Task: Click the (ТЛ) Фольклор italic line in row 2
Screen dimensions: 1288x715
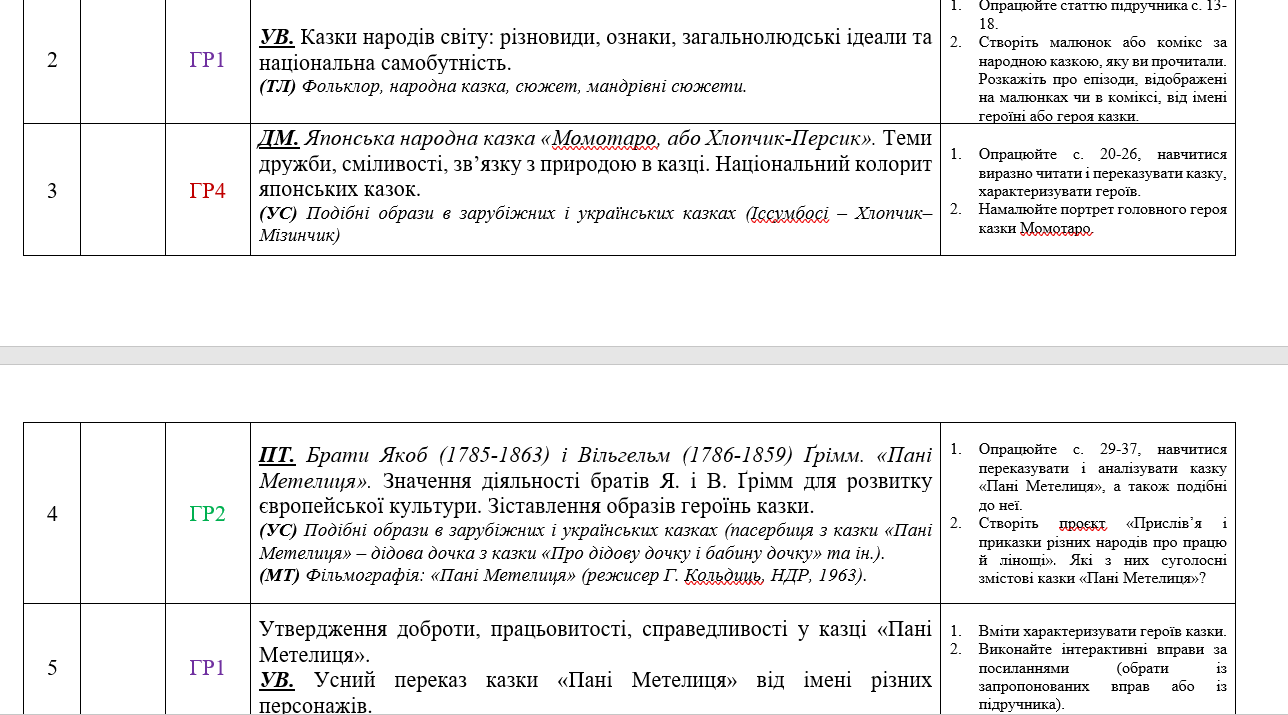Action: pos(503,86)
